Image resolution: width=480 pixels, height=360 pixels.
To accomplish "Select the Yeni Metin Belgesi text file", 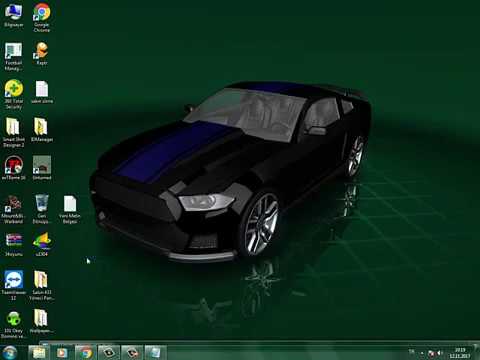I will point(70,209).
